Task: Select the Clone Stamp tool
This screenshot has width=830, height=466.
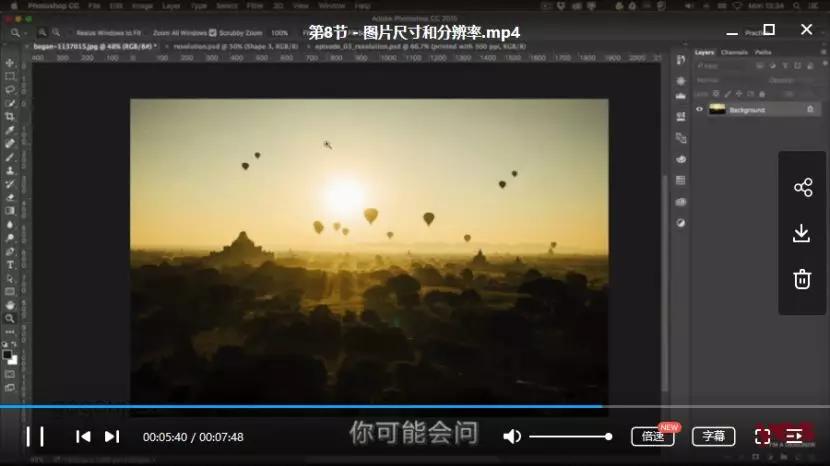Action: point(10,171)
